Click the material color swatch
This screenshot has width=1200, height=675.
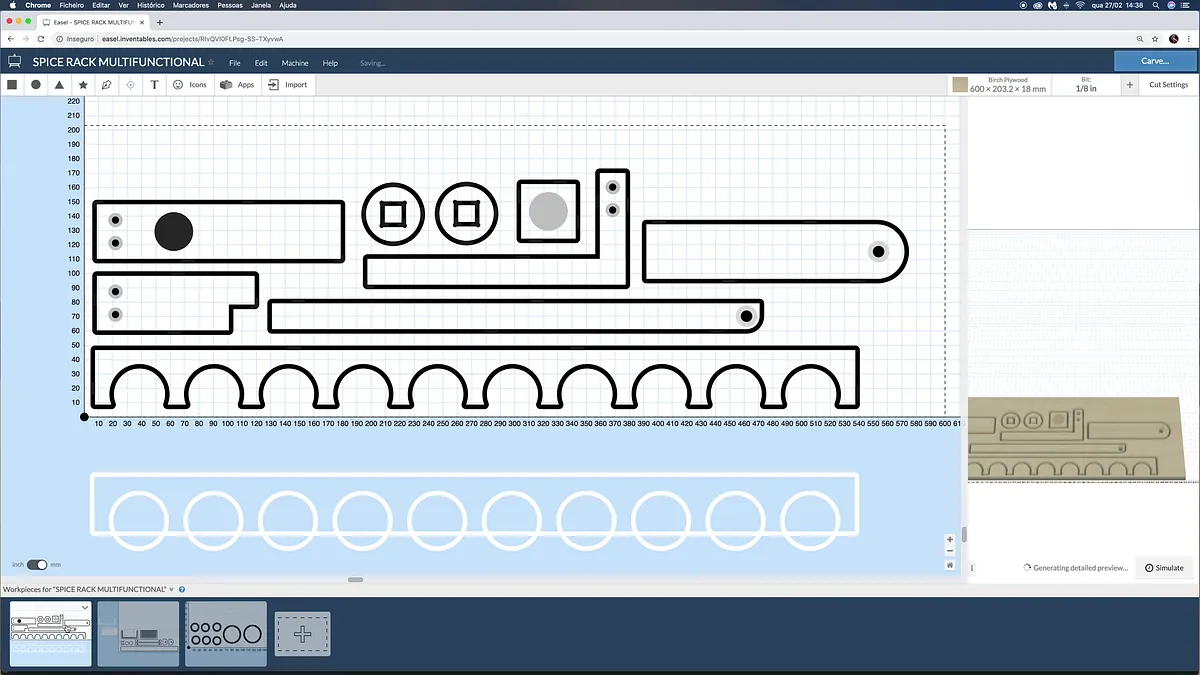tap(960, 85)
